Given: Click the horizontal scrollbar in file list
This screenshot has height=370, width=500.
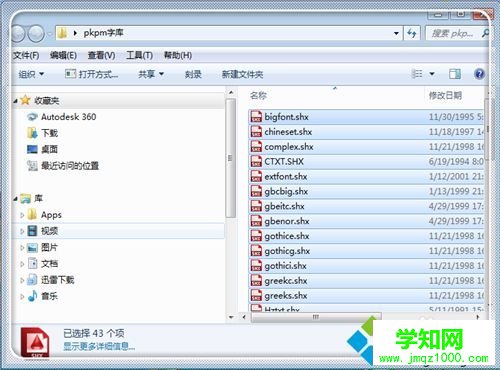Looking at the screenshot, I should [x=315, y=317].
